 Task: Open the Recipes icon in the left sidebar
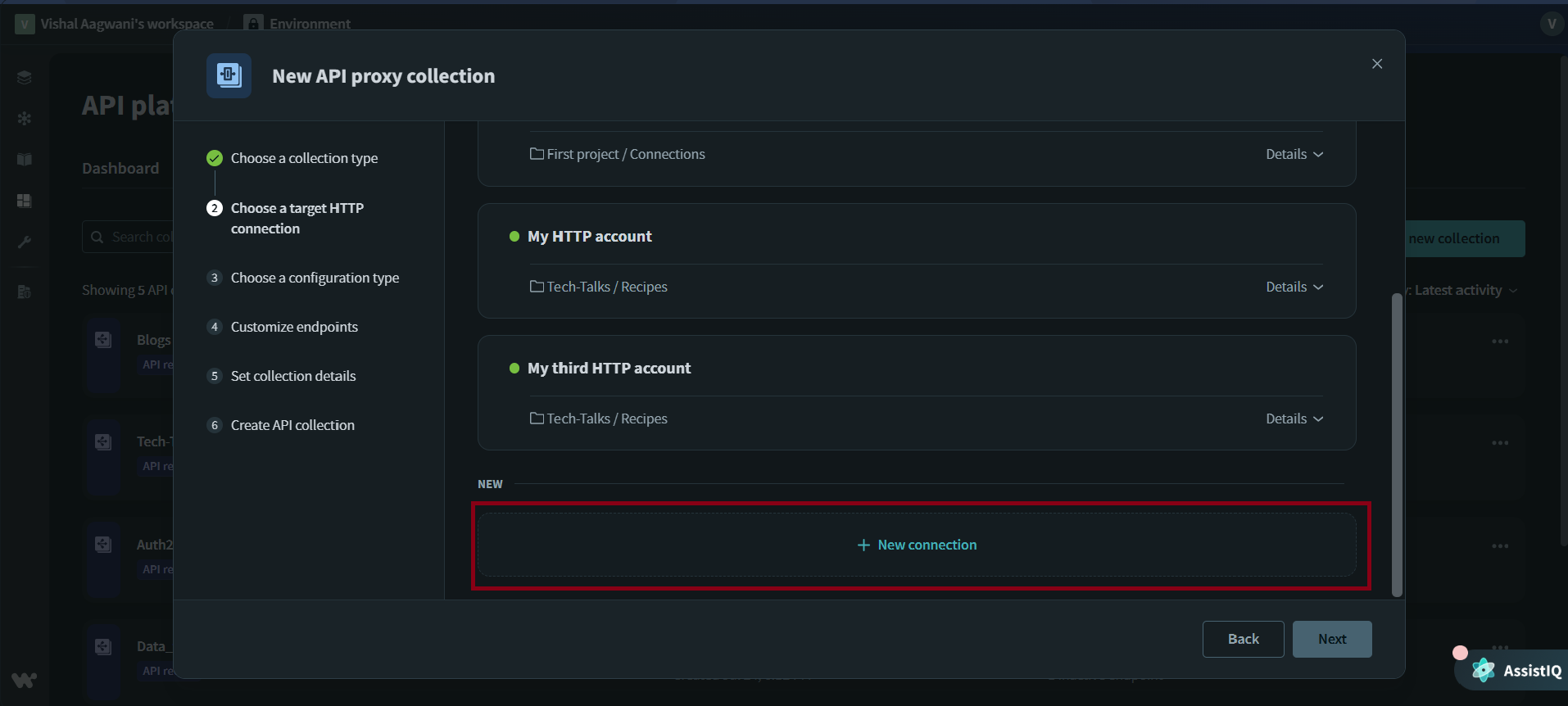(25, 77)
